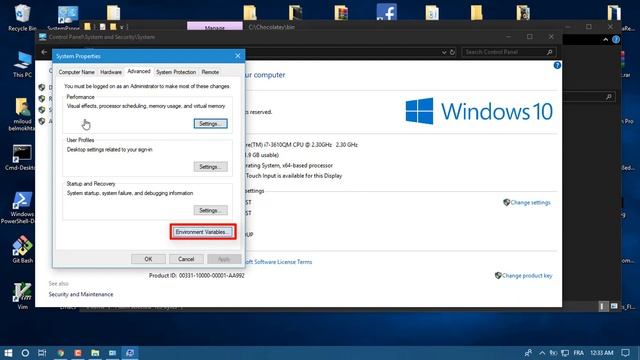Open User Profiles Settings button
Screen dimensions: 640x360
pos(211,167)
